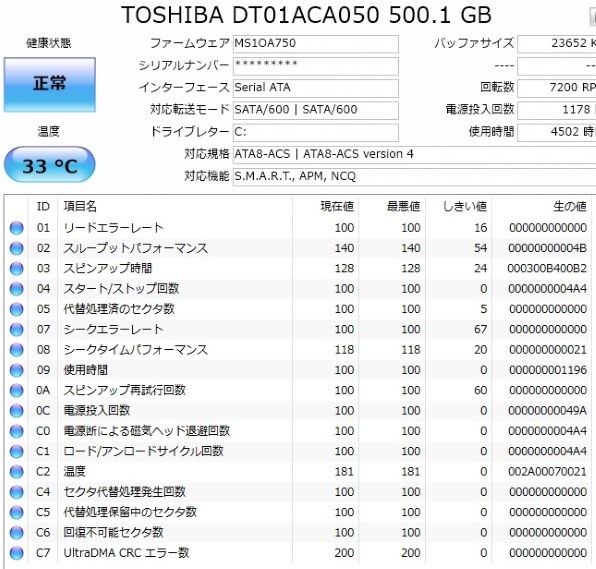Click the しきい値 column header

point(465,206)
